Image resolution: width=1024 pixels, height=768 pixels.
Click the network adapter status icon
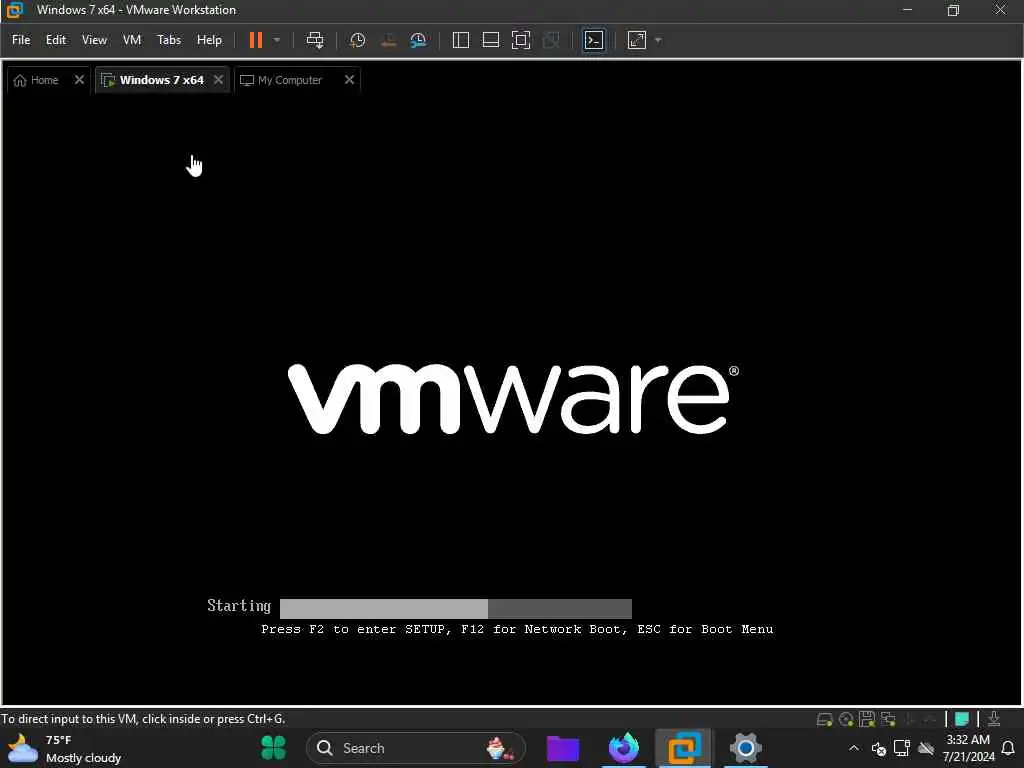(888, 720)
